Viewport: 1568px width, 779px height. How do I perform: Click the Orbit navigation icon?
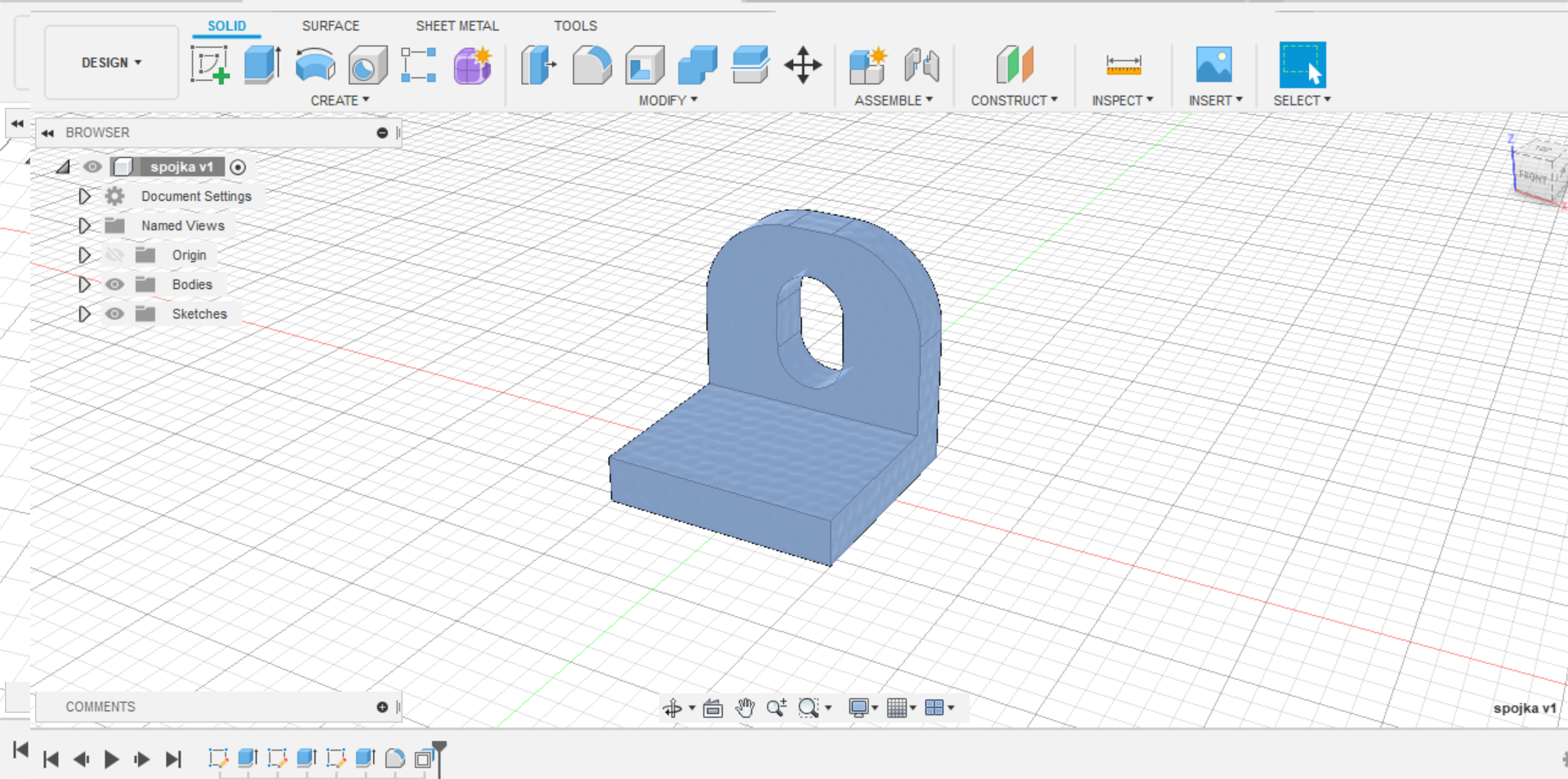(673, 708)
